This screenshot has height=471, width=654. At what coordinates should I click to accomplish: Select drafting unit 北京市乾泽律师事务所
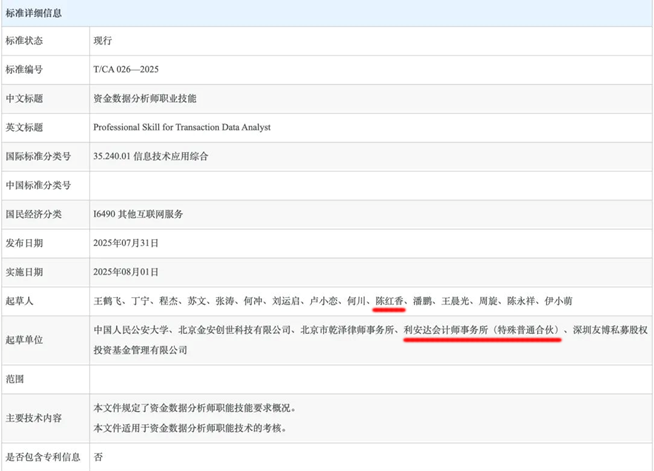click(346, 329)
